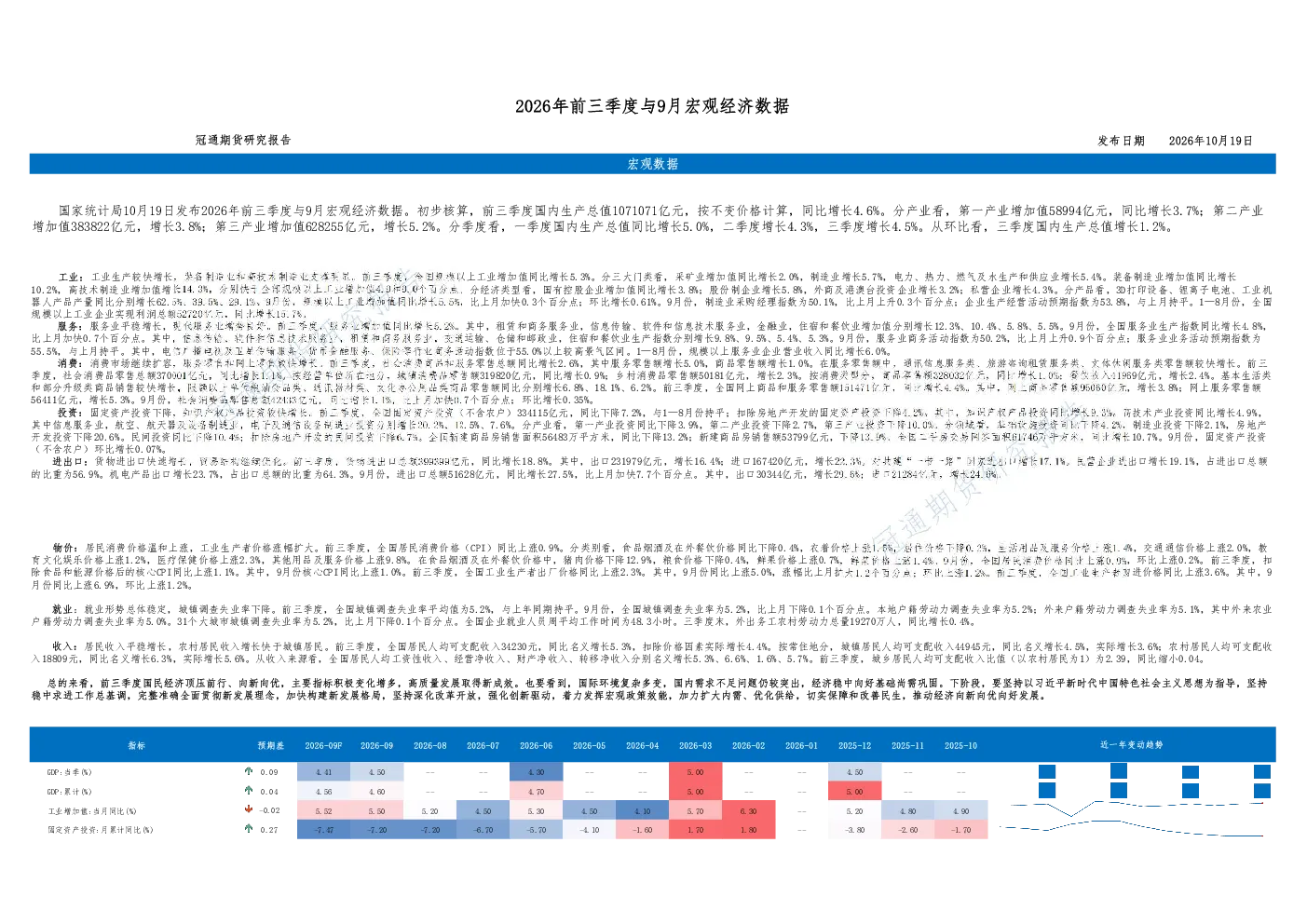Click the 预期差 column header

pyautogui.click(x=271, y=745)
